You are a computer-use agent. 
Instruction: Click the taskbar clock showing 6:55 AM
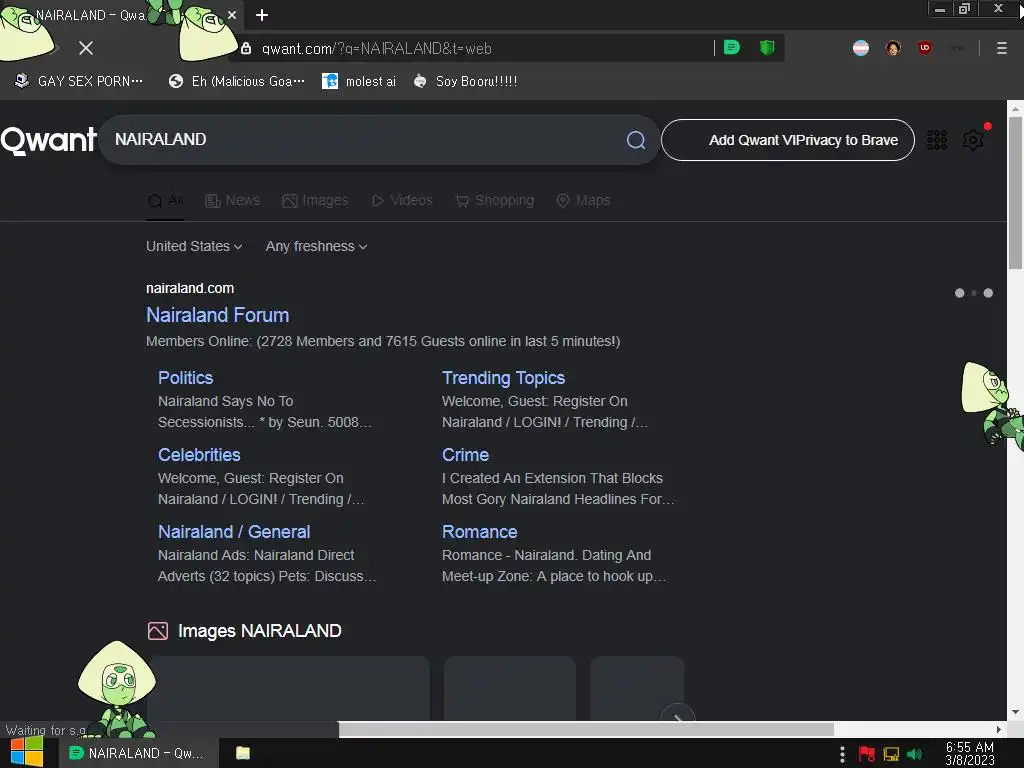click(x=970, y=754)
